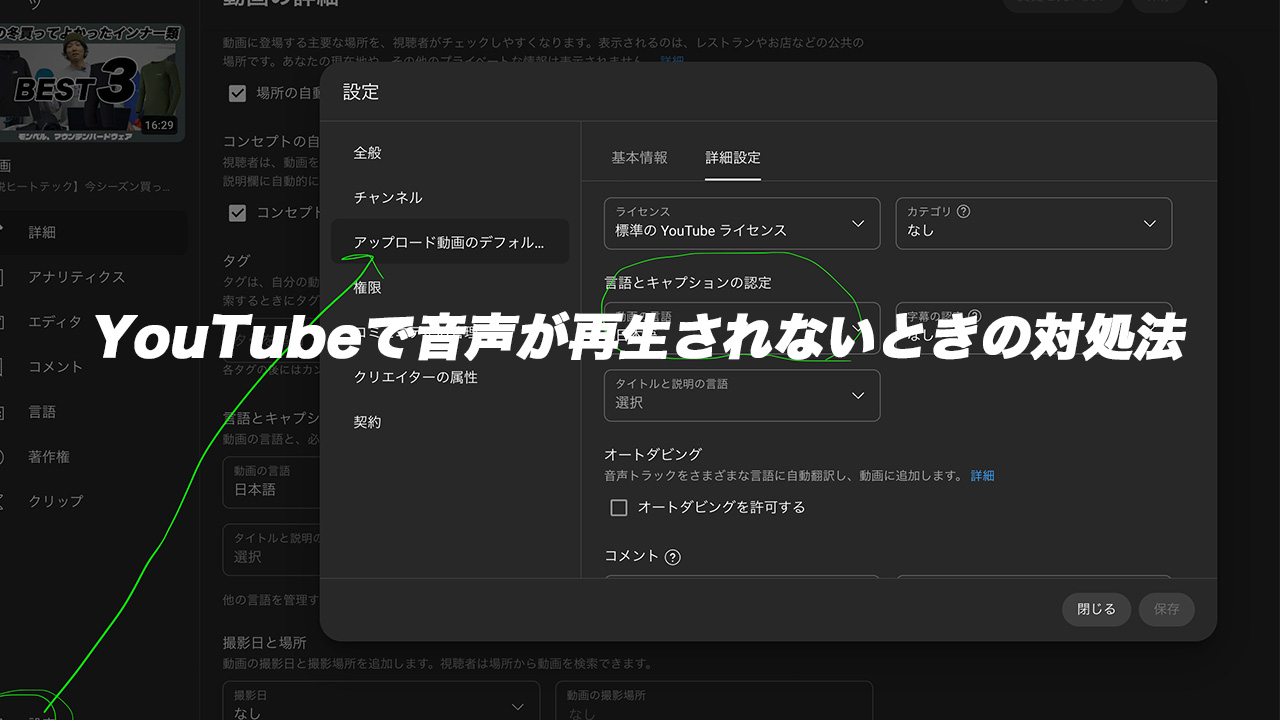Open the 詳細 link under オートダビング
The height and width of the screenshot is (720, 1280).
pos(983,476)
